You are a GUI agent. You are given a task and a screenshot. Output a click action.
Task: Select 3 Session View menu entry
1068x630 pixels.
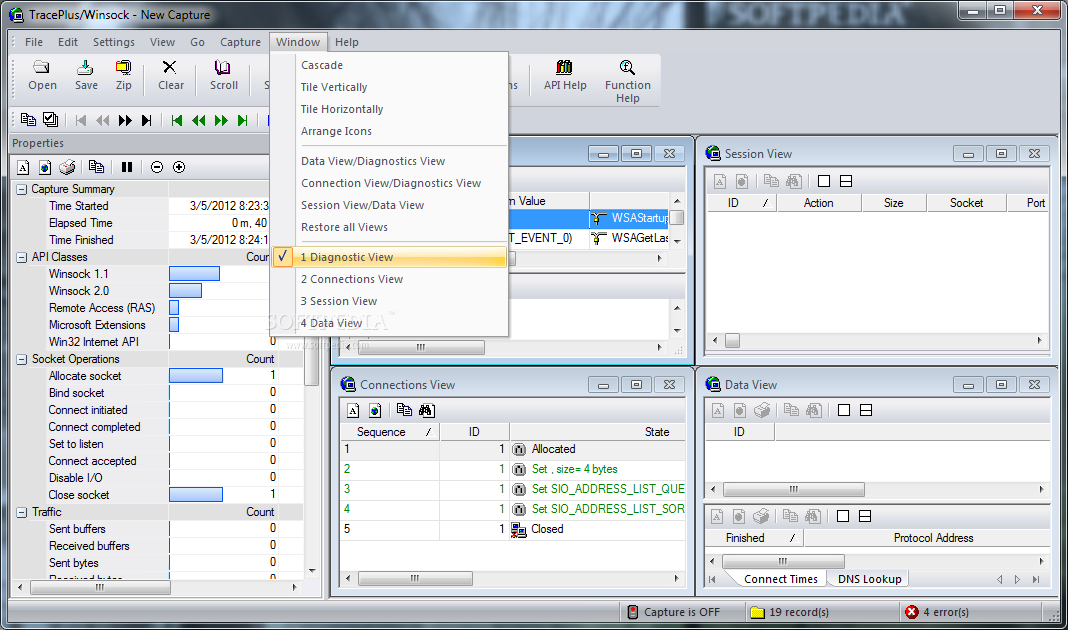pyautogui.click(x=390, y=301)
